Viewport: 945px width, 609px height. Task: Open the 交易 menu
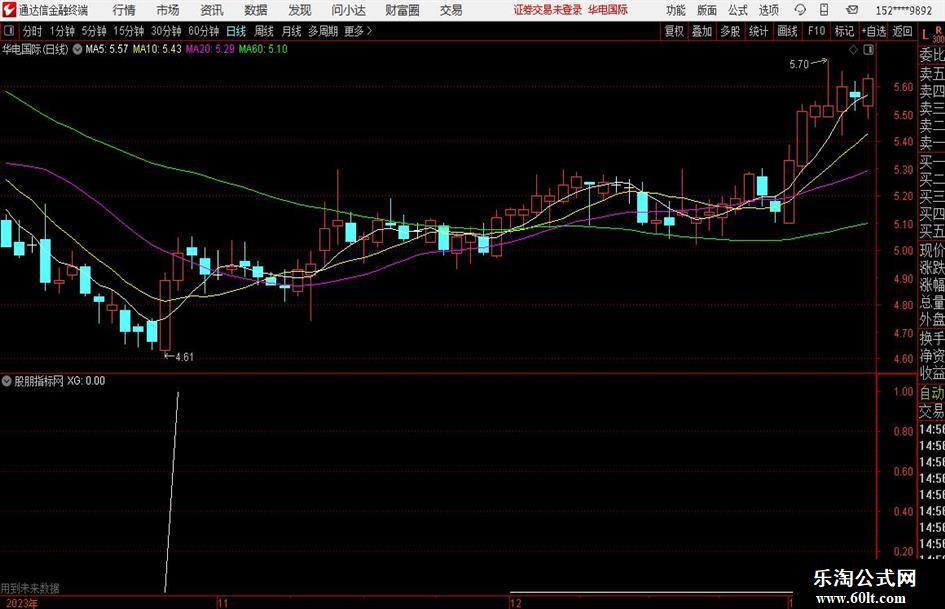pyautogui.click(x=451, y=10)
